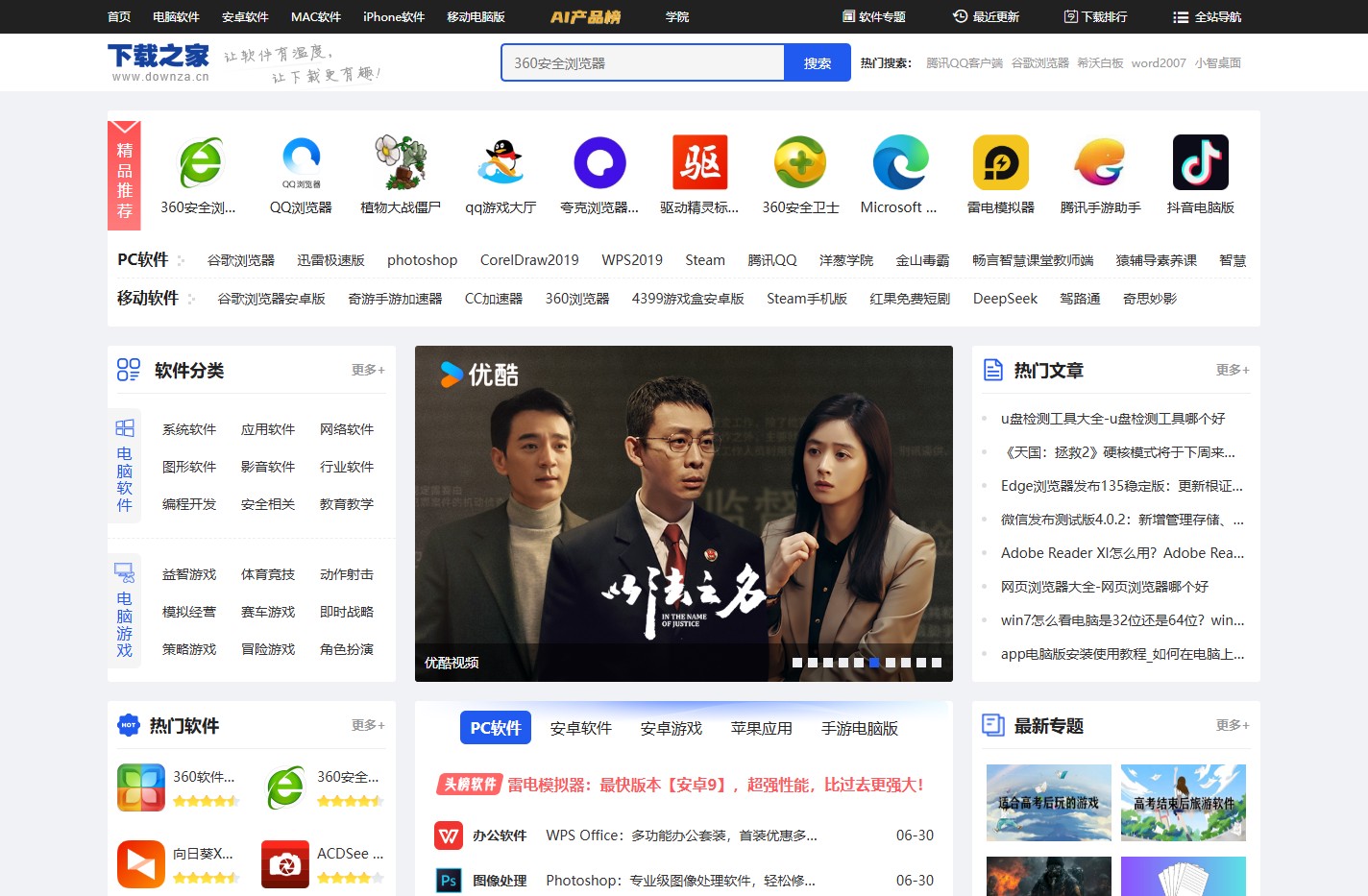The width and height of the screenshot is (1368, 896).
Task: Open article about Edge浏览器135稳定版
Action: click(1122, 486)
